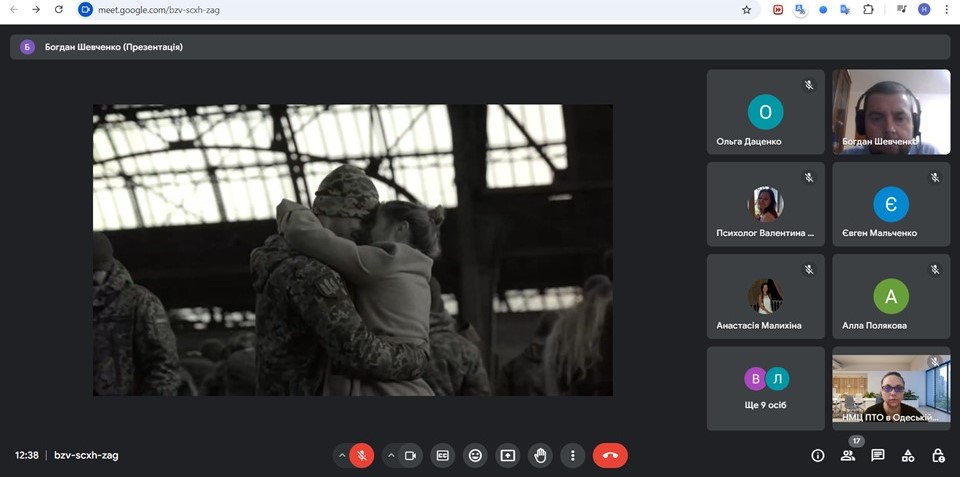Turn on closed captions
The width and height of the screenshot is (960, 477).
(x=443, y=455)
